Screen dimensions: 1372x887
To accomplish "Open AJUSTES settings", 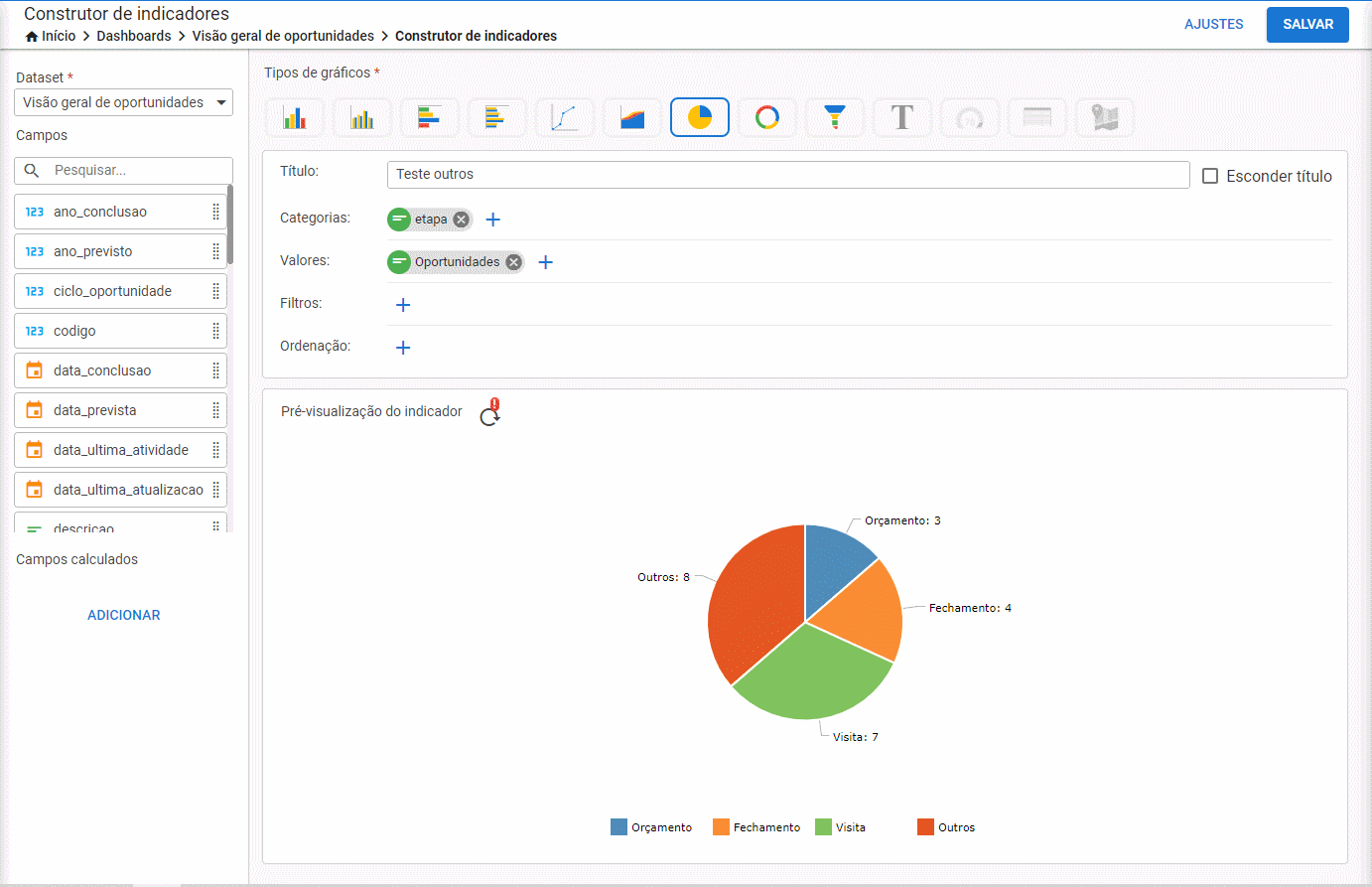I will [x=1213, y=24].
